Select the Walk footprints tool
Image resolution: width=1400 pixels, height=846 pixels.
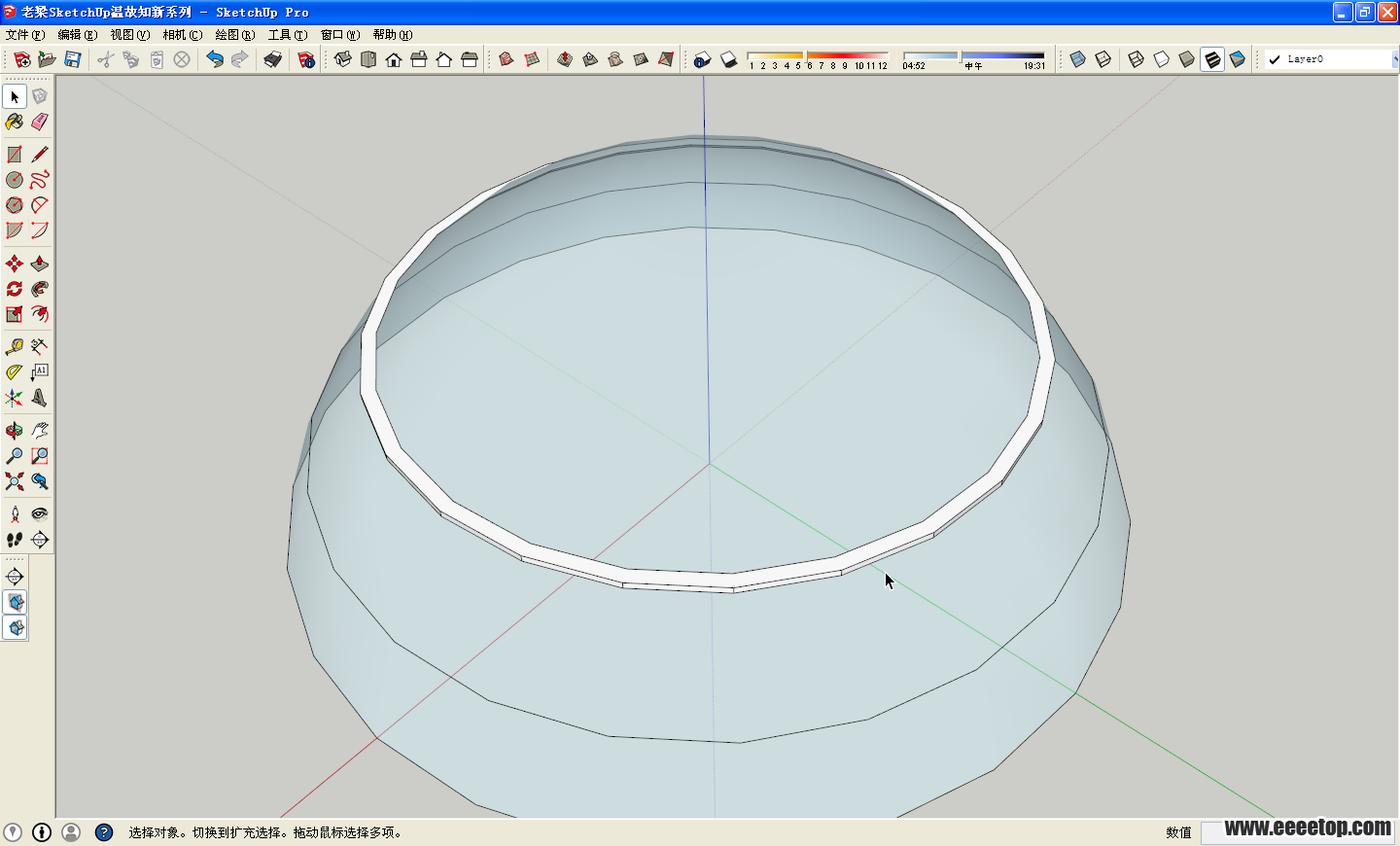tap(15, 540)
